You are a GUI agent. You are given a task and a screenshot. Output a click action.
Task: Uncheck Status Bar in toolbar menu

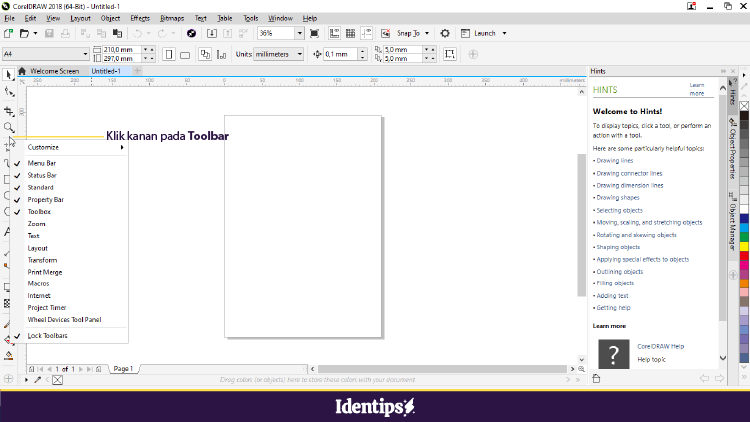(x=42, y=175)
